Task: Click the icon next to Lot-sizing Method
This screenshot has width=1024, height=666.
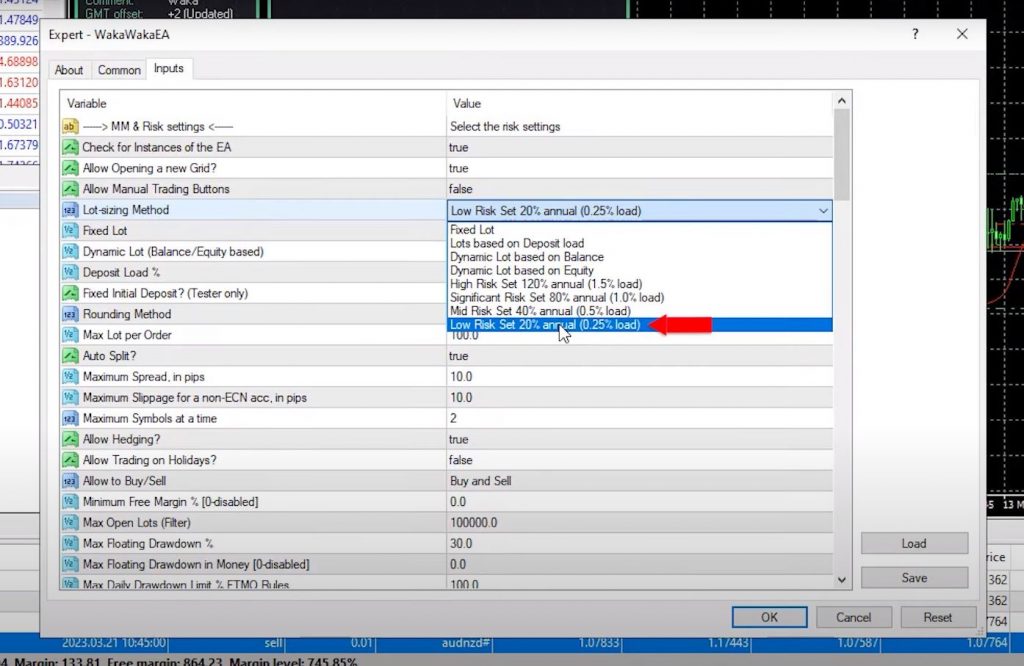Action: tap(70, 211)
